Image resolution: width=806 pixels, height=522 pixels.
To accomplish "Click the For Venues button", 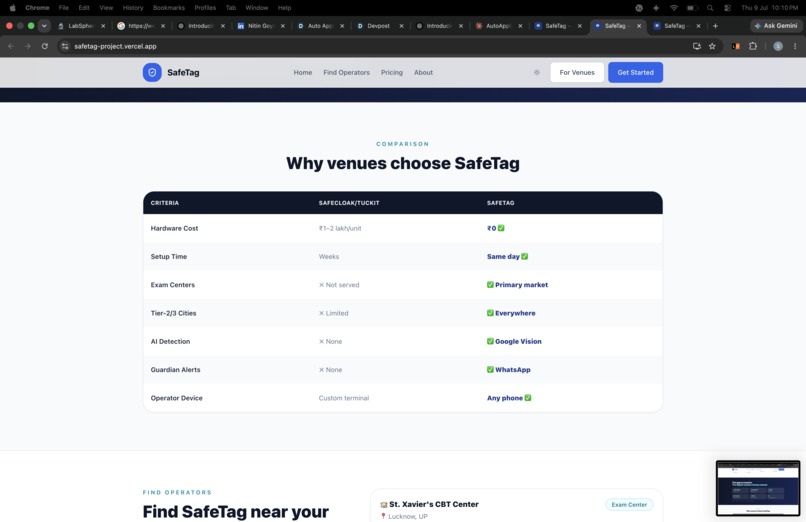I will tap(577, 72).
